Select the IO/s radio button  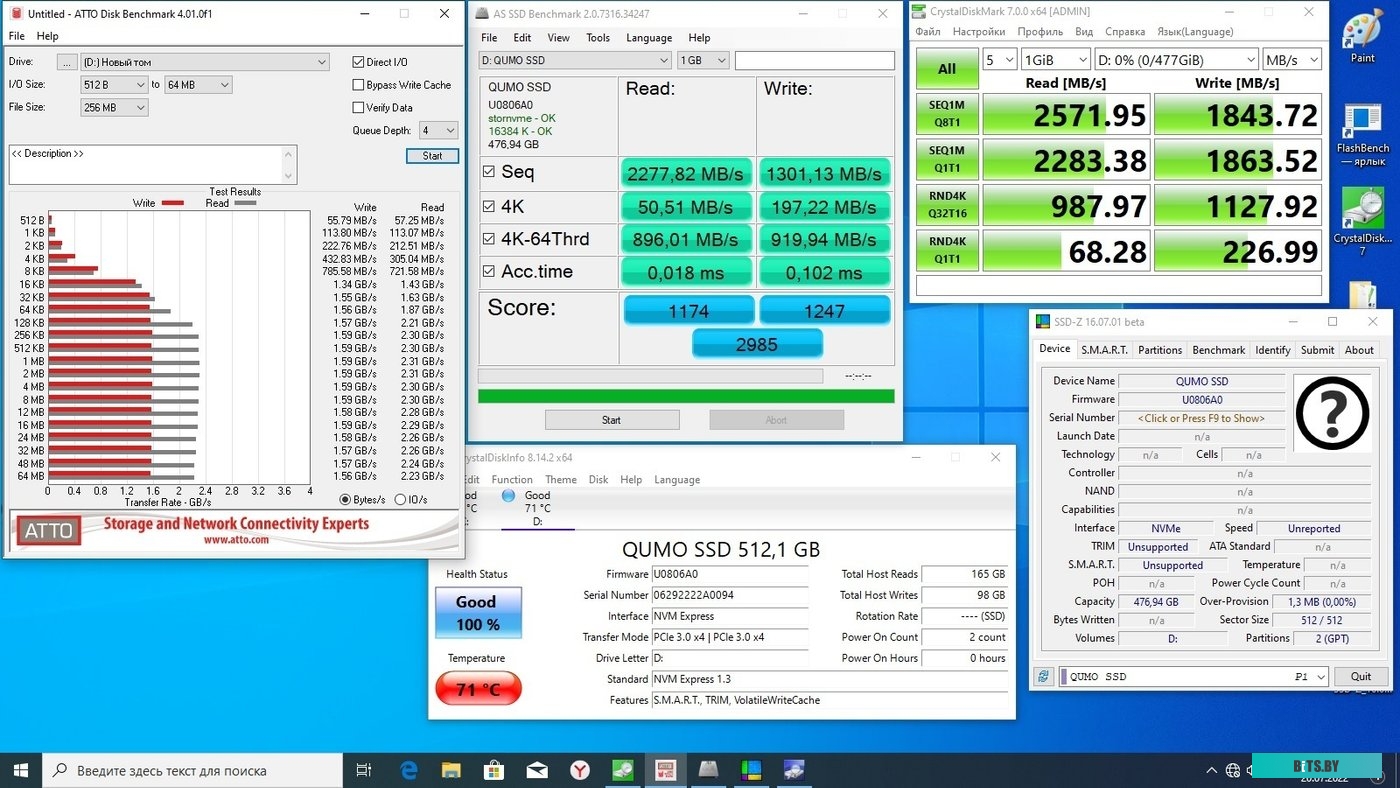coord(400,500)
